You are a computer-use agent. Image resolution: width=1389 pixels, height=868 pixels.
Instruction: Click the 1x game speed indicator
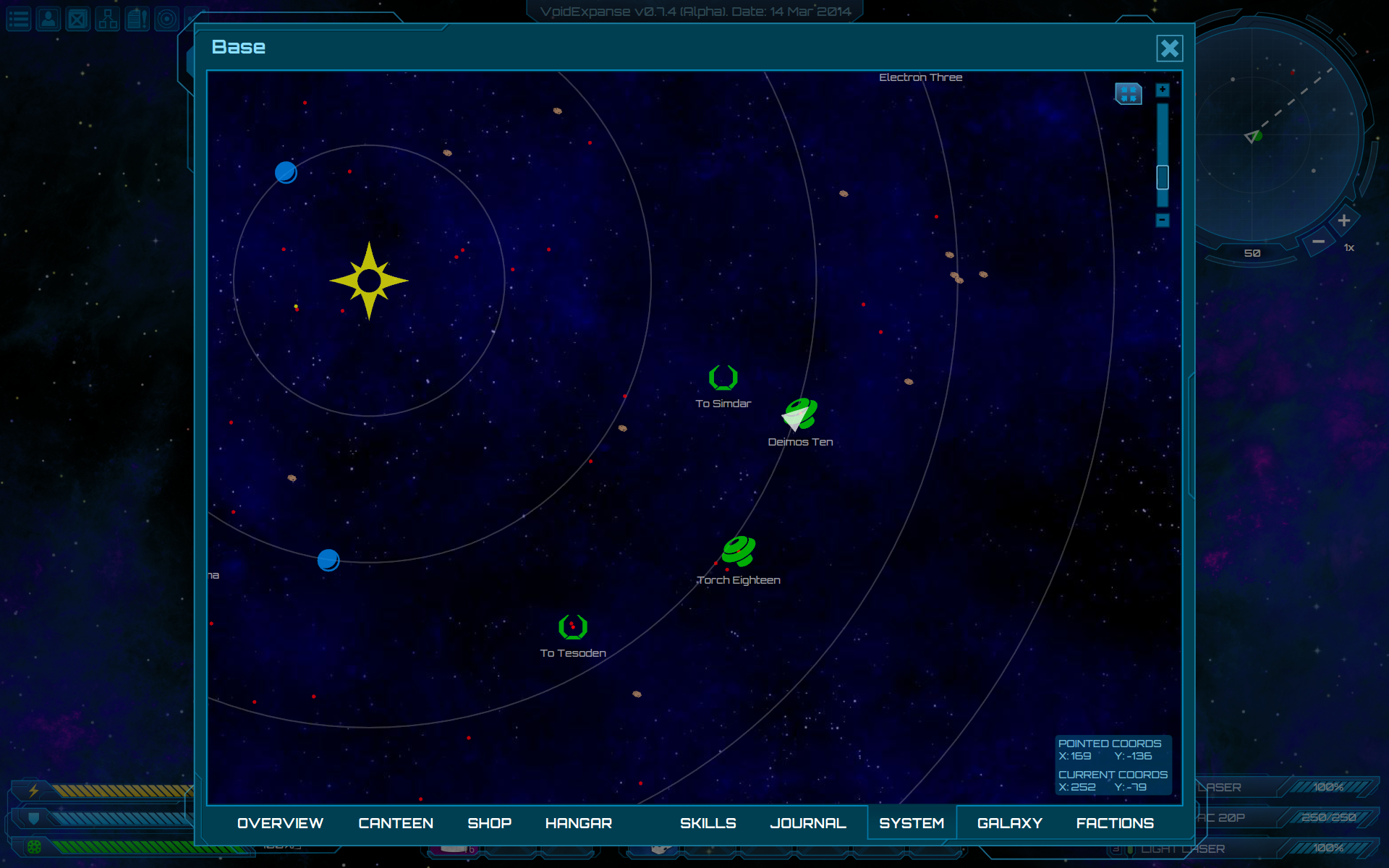[1349, 247]
